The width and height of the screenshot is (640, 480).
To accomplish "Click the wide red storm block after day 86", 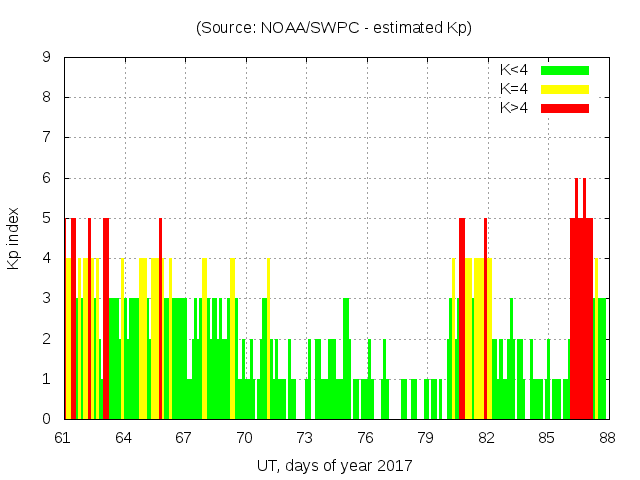I will 581,320.
